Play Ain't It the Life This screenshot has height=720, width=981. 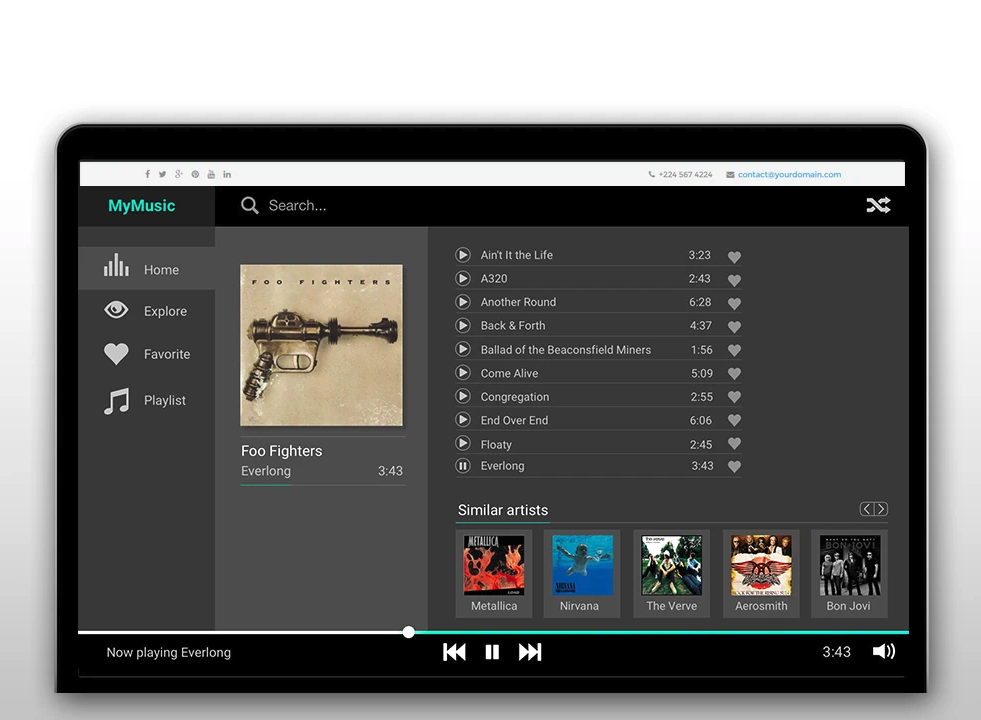[463, 255]
